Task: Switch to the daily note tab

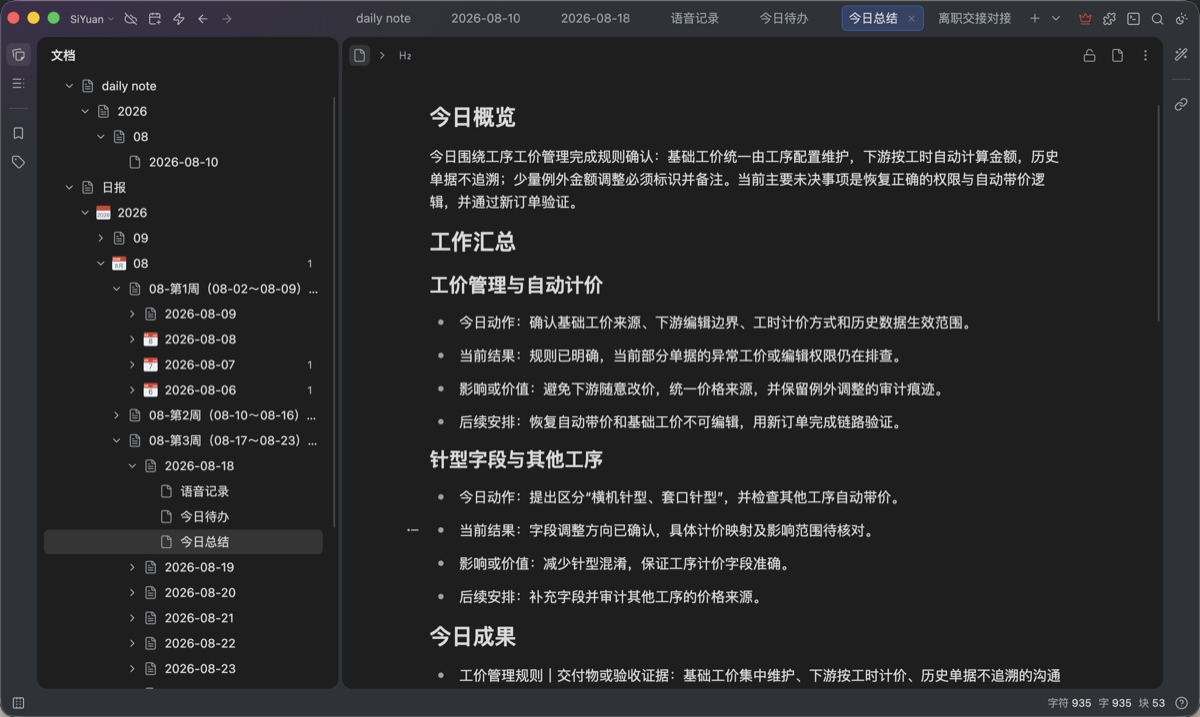Action: click(383, 19)
